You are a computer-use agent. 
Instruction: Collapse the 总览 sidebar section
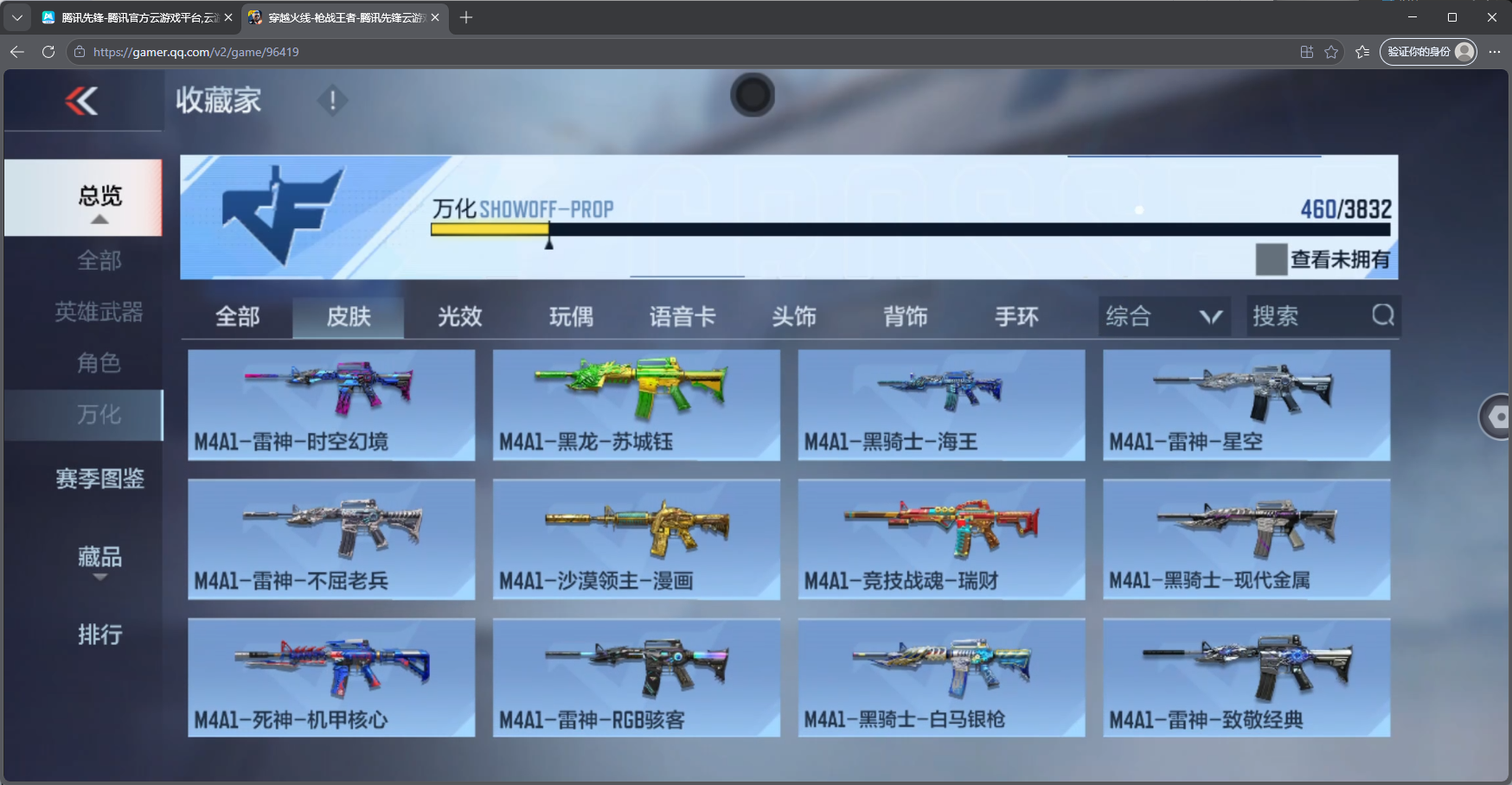click(83, 198)
